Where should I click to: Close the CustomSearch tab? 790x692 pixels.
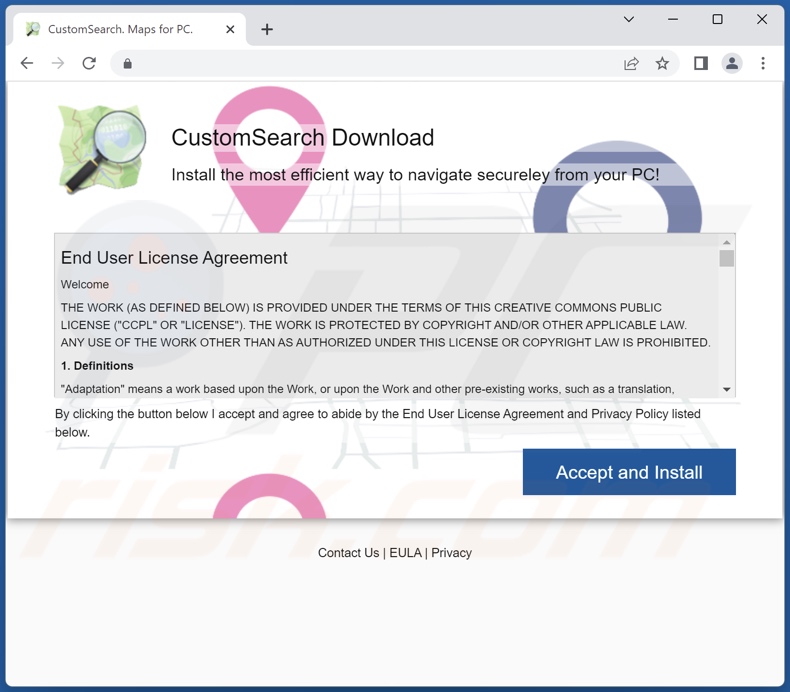coord(230,29)
